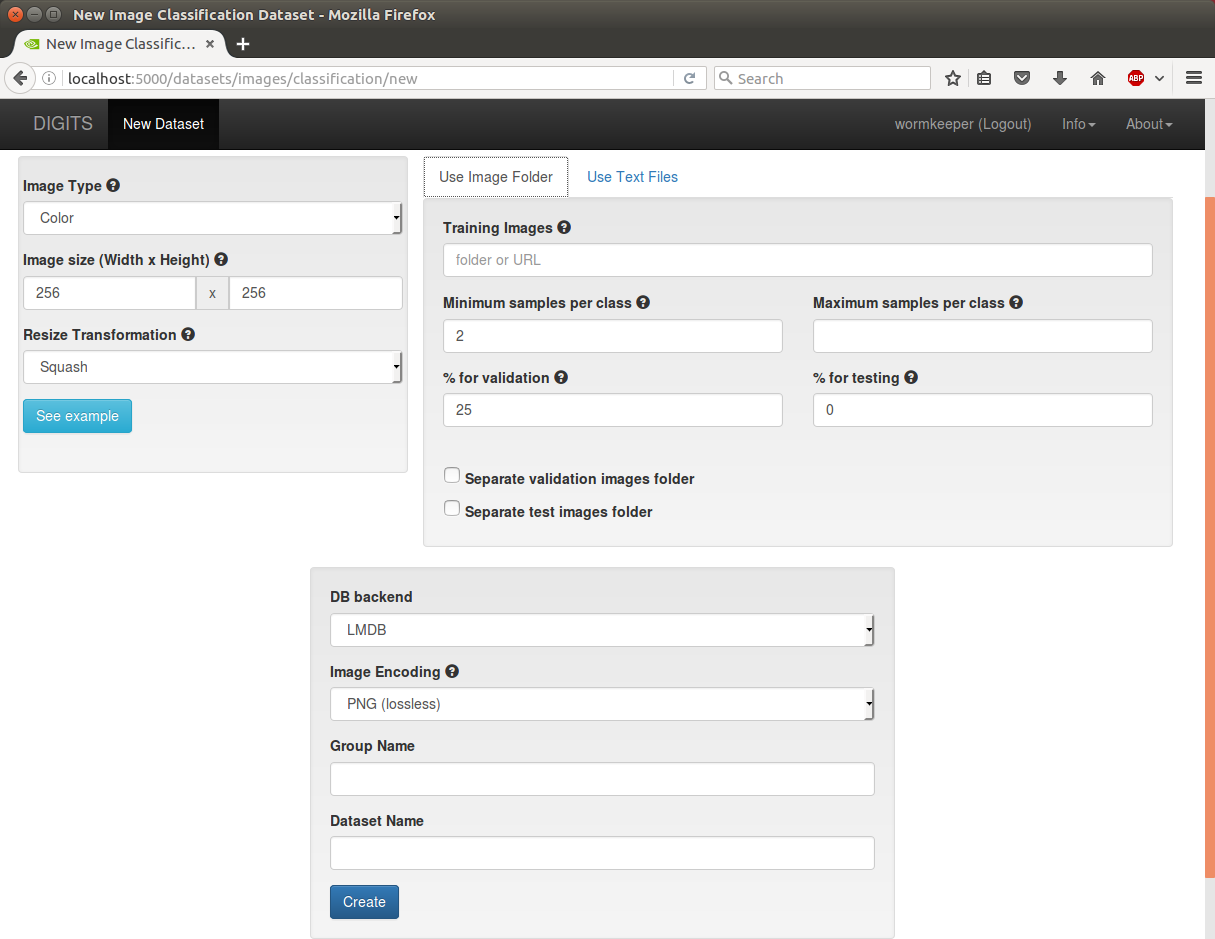The image size is (1215, 939).
Task: Click Minimum samples per class field
Action: pyautogui.click(x=613, y=336)
